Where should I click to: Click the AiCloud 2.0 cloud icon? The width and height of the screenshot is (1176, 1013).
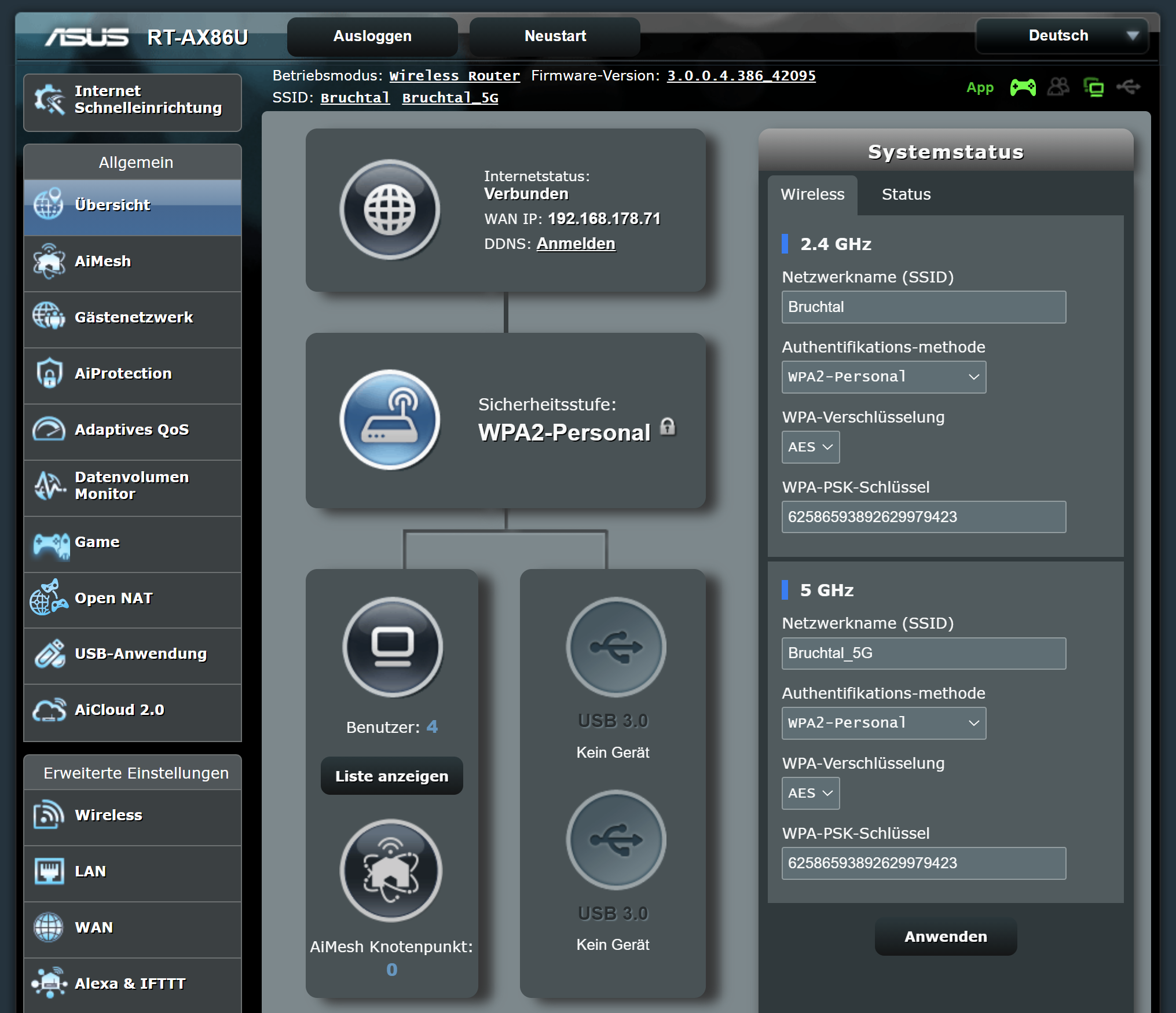click(50, 710)
